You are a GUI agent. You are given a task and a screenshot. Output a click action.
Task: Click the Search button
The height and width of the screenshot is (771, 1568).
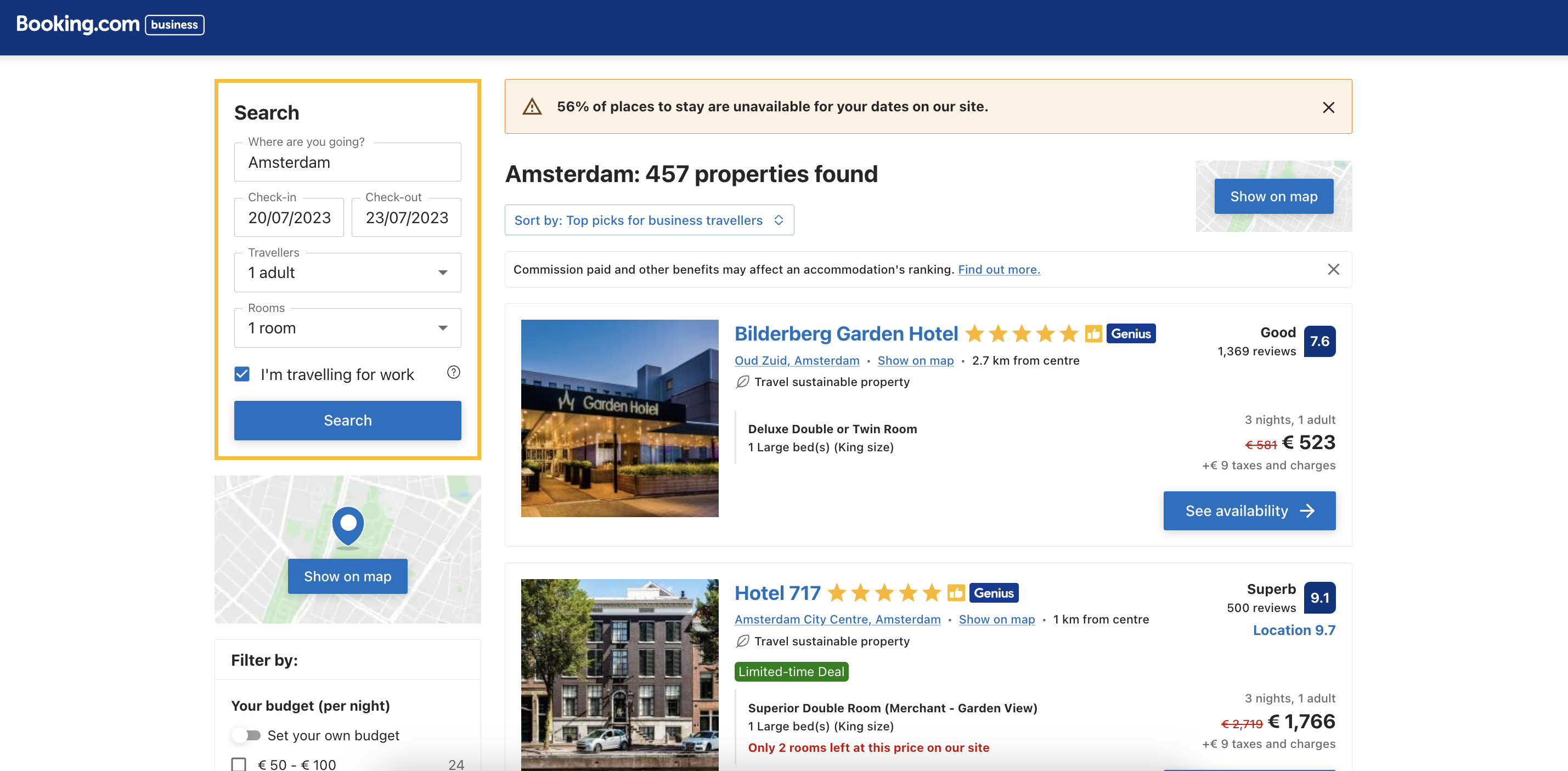click(x=347, y=420)
